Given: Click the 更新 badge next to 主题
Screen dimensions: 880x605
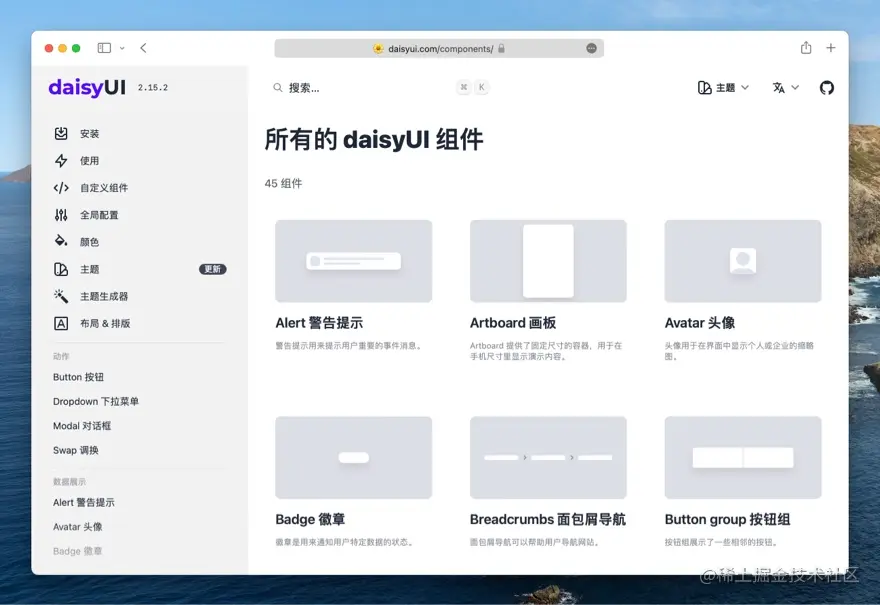Looking at the screenshot, I should coord(212,268).
